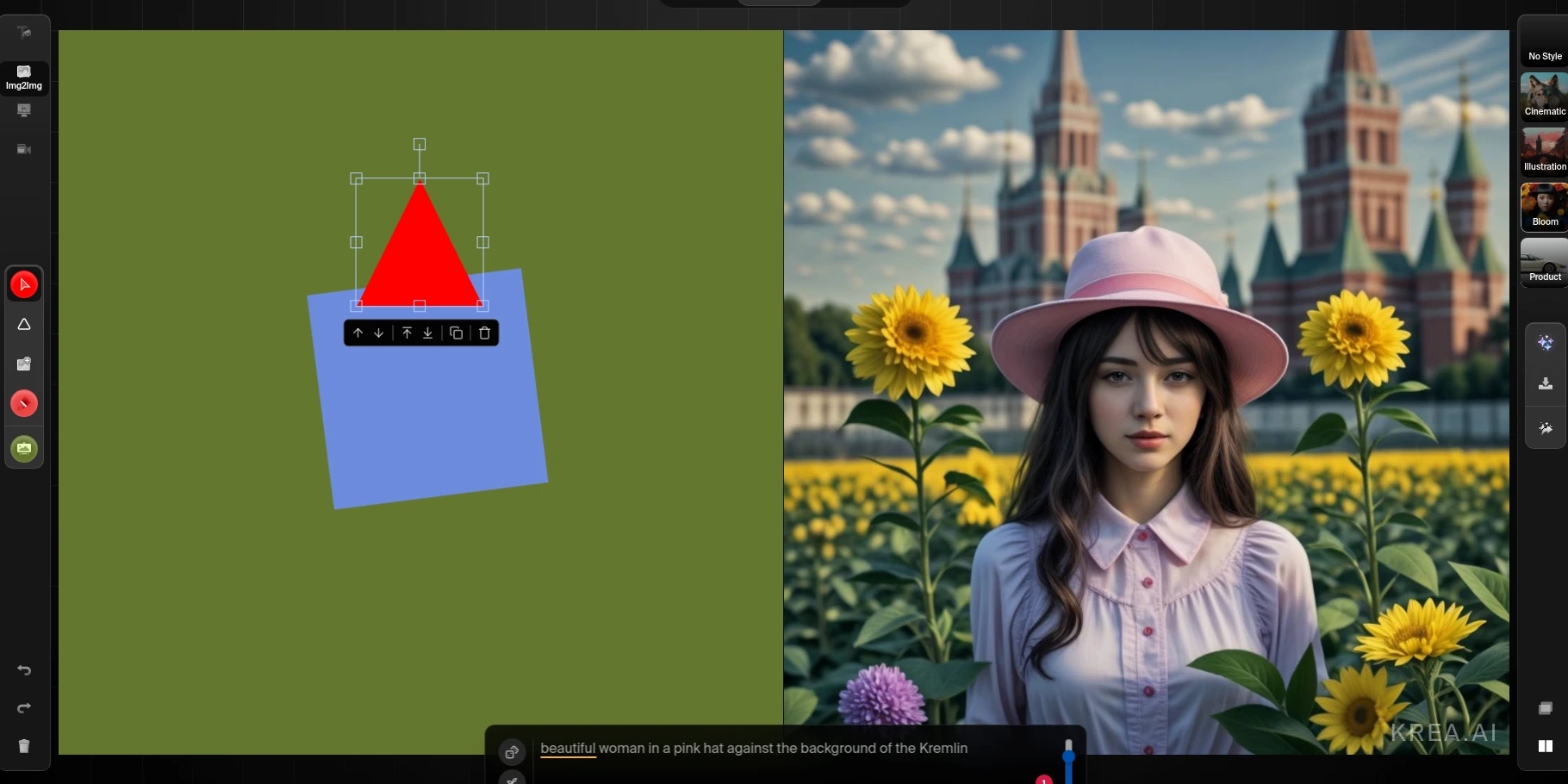Adjust the blue AI strength slider
This screenshot has width=1568, height=784.
1068,756
